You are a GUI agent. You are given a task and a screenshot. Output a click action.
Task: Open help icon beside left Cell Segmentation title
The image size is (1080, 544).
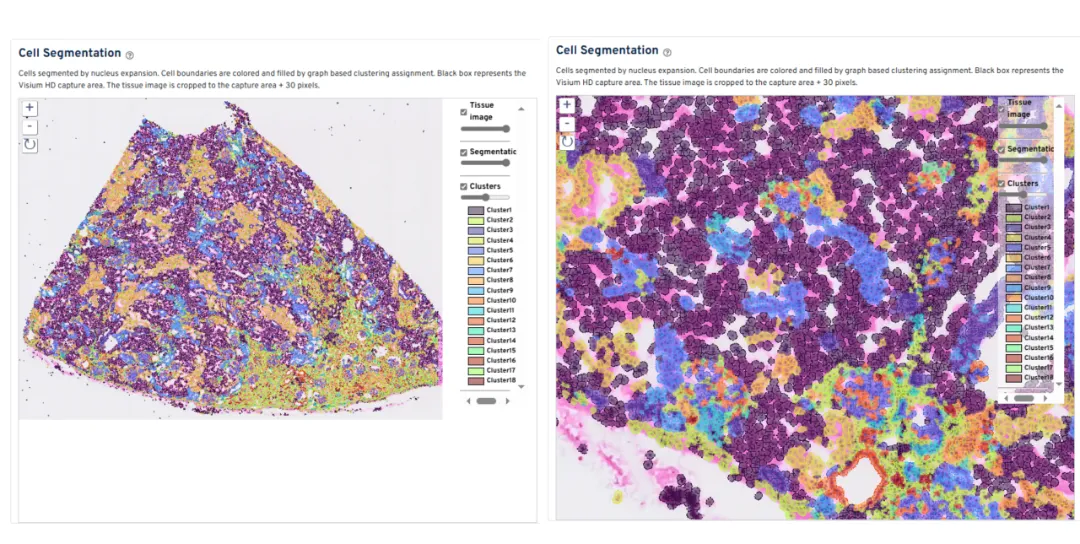tap(130, 55)
